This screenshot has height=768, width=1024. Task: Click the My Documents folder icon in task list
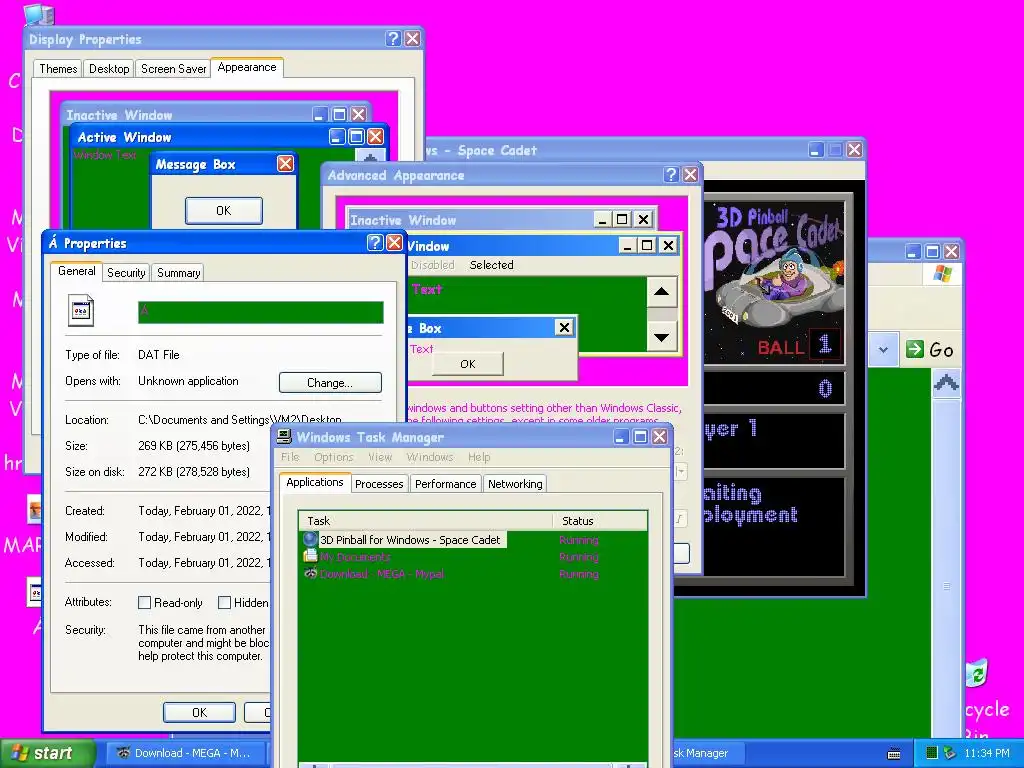coord(310,556)
